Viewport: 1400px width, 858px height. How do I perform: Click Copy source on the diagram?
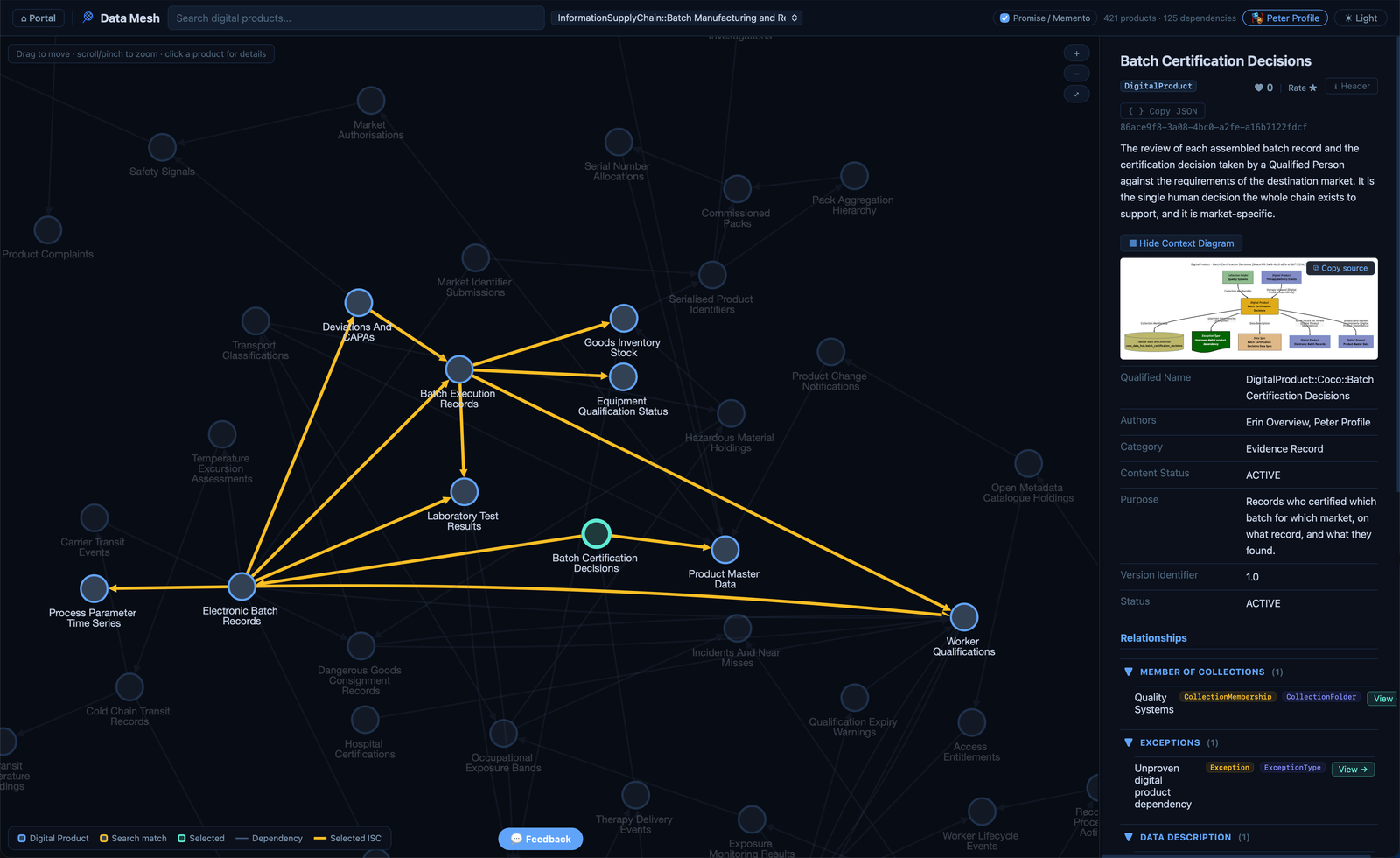point(1340,268)
